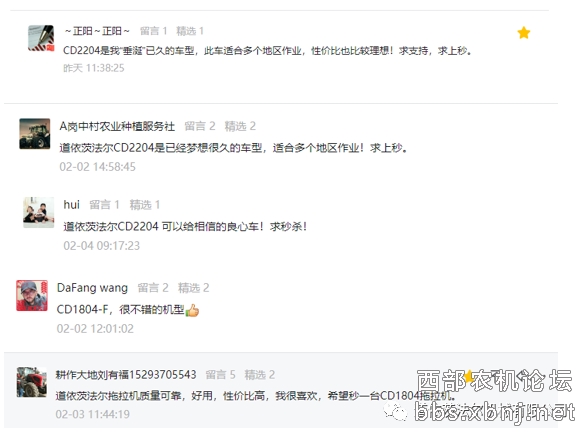Click DaFang wang username
The image size is (586, 437).
click(x=92, y=288)
